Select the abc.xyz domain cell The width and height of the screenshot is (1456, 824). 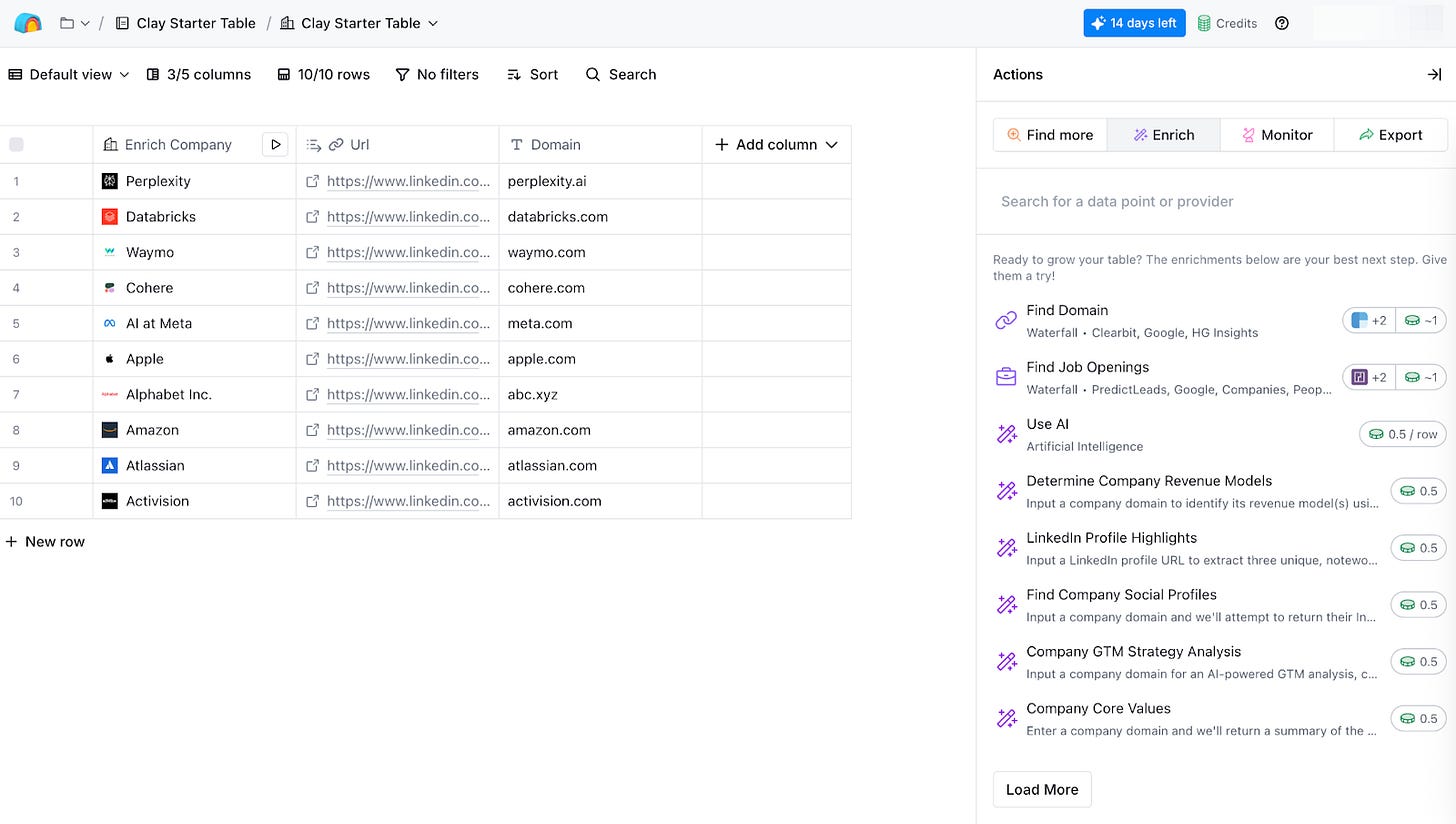[601, 394]
